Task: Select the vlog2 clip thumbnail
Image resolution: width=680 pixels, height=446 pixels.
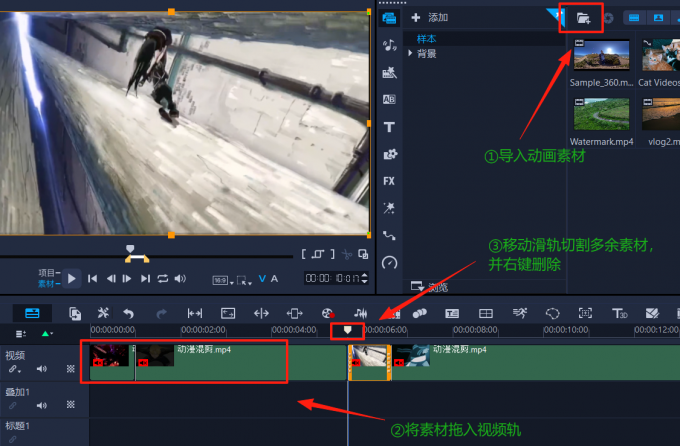Action: [660, 114]
